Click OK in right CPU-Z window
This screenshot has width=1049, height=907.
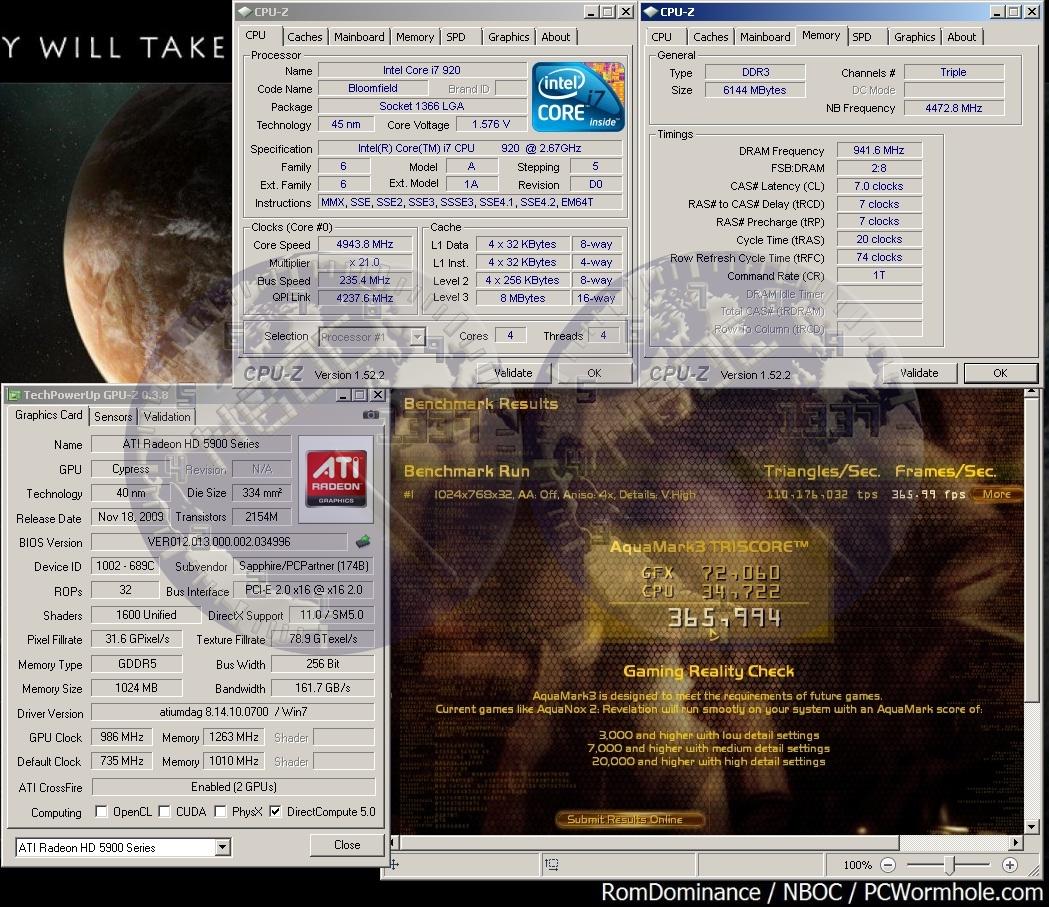[1000, 373]
